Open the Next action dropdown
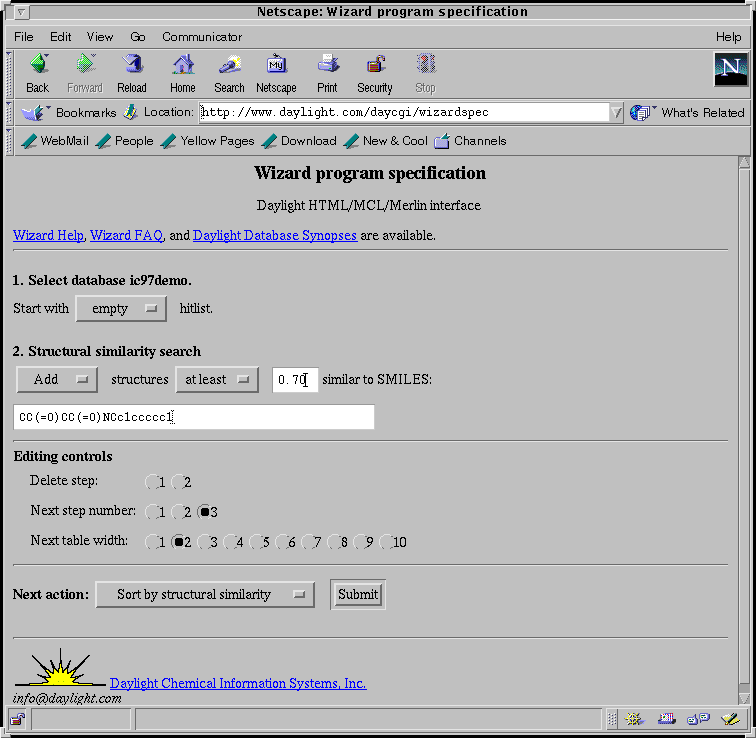Viewport: 756px width, 738px height. coord(205,595)
